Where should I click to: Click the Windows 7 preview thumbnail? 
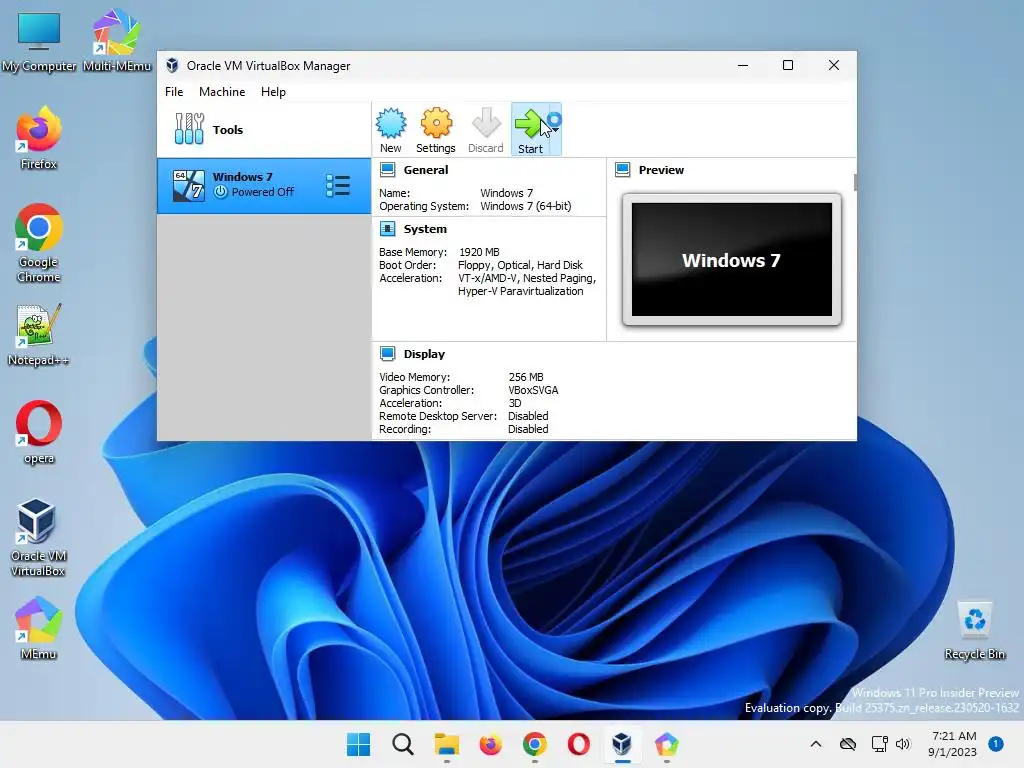(731, 259)
